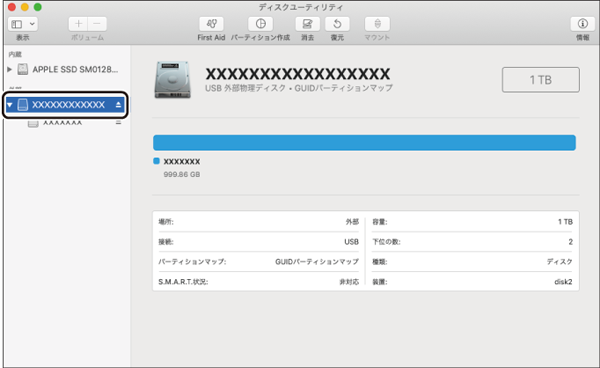Click the disk2 device value

(x=563, y=282)
